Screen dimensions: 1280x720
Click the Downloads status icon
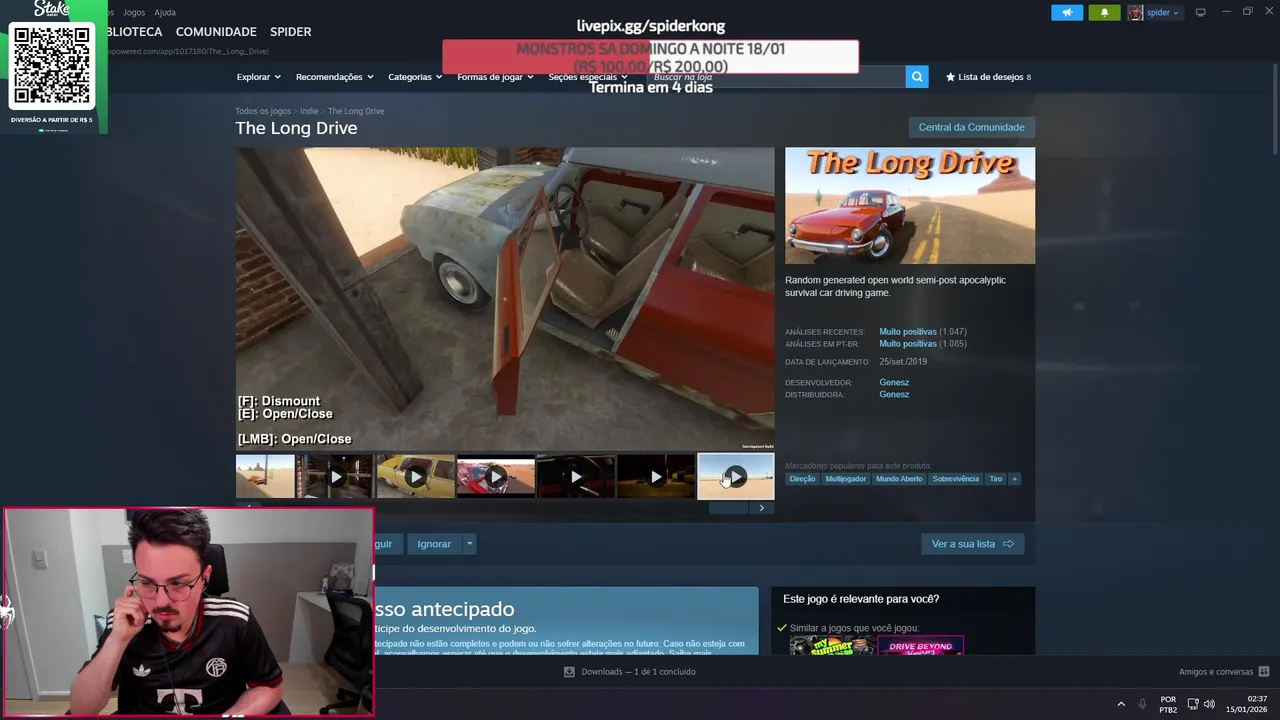click(569, 672)
